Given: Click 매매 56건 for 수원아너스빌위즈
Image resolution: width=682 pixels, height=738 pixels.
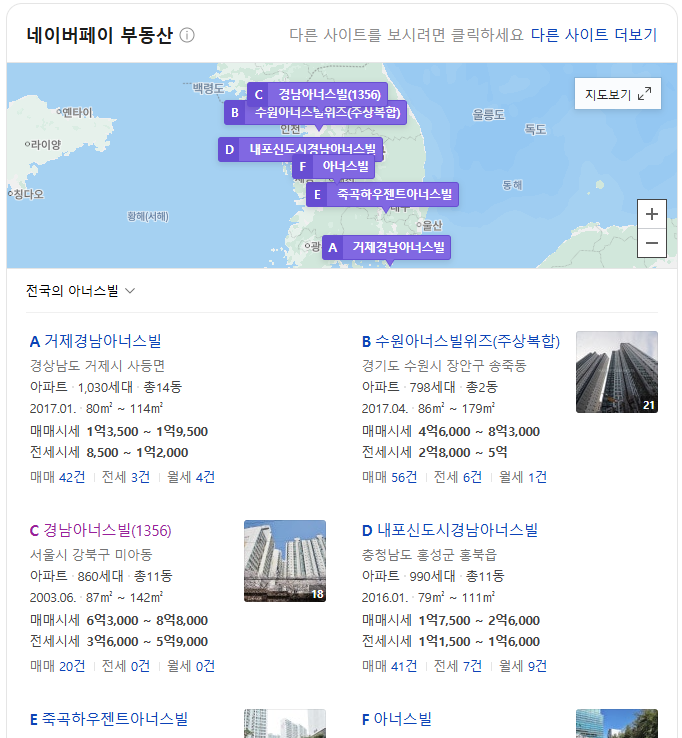Looking at the screenshot, I should (389, 477).
